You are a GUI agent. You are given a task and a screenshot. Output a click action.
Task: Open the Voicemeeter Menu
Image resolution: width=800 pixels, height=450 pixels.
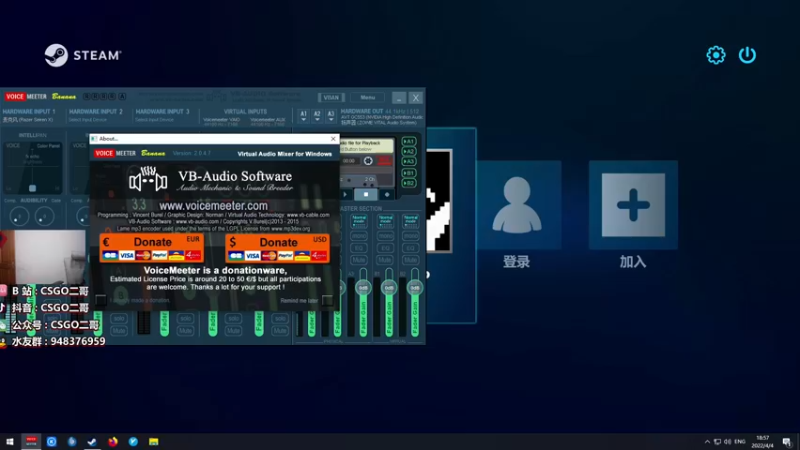tap(367, 97)
